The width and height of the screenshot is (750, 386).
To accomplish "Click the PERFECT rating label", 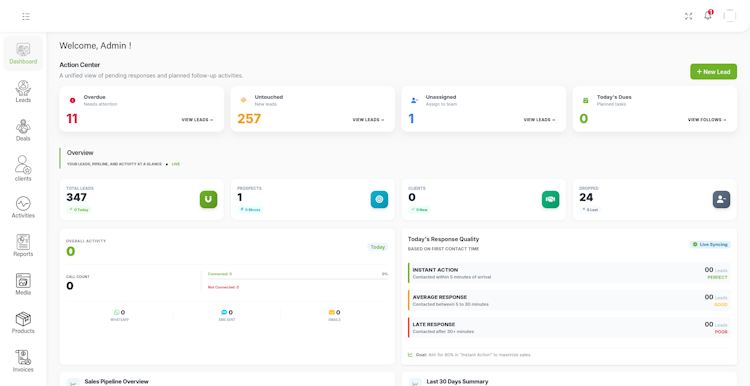I will (717, 277).
